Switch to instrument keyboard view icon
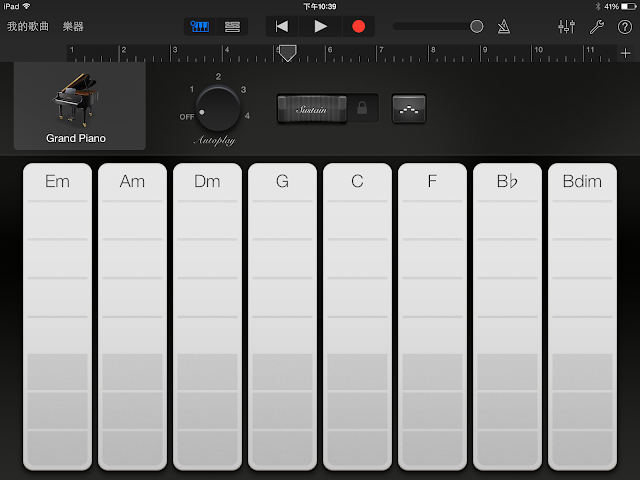This screenshot has width=640, height=480. tap(200, 27)
